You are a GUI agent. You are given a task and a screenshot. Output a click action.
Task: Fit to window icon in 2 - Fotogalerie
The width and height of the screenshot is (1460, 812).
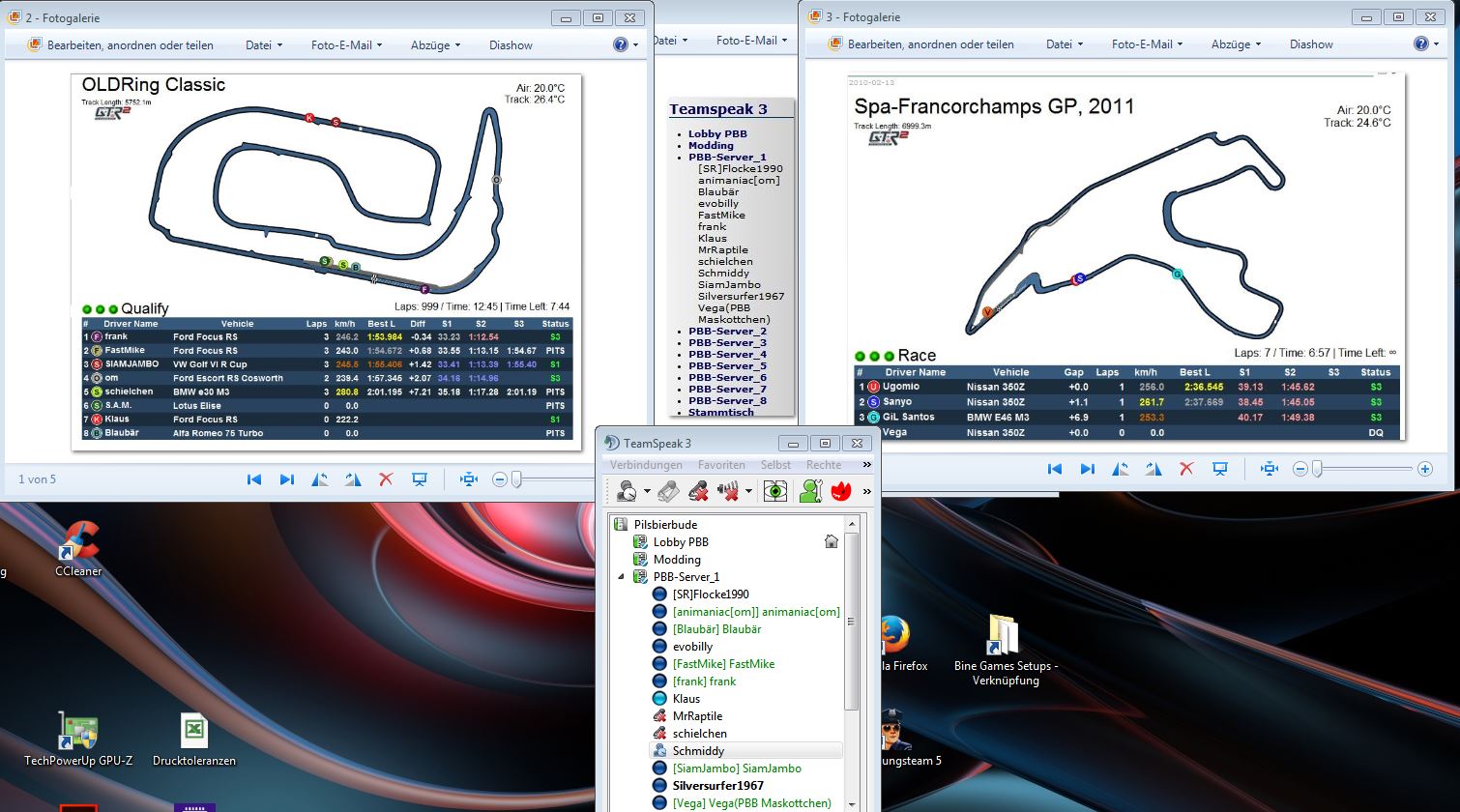pyautogui.click(x=469, y=479)
